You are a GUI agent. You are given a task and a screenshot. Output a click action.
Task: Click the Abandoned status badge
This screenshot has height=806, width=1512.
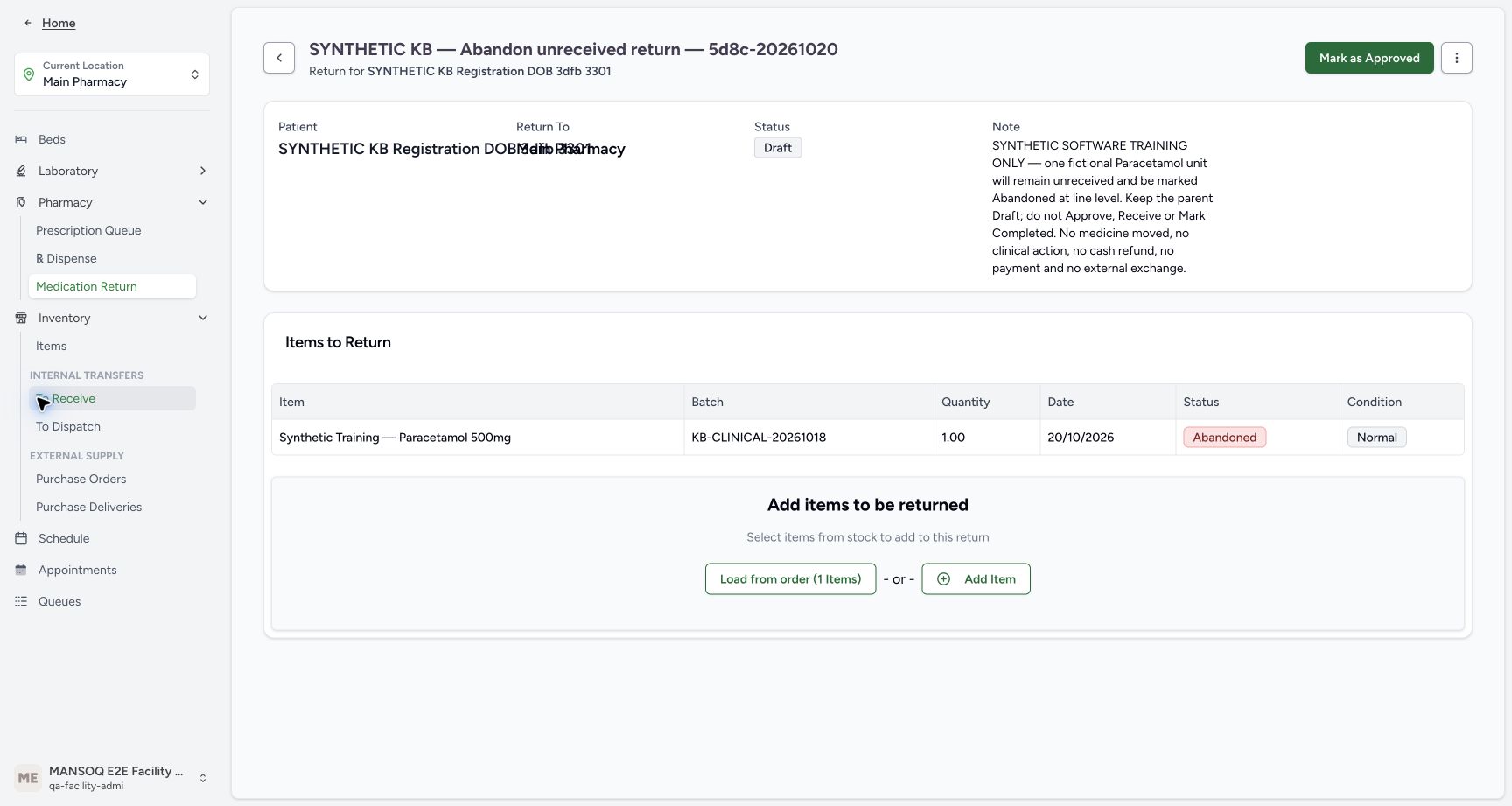click(x=1224, y=438)
